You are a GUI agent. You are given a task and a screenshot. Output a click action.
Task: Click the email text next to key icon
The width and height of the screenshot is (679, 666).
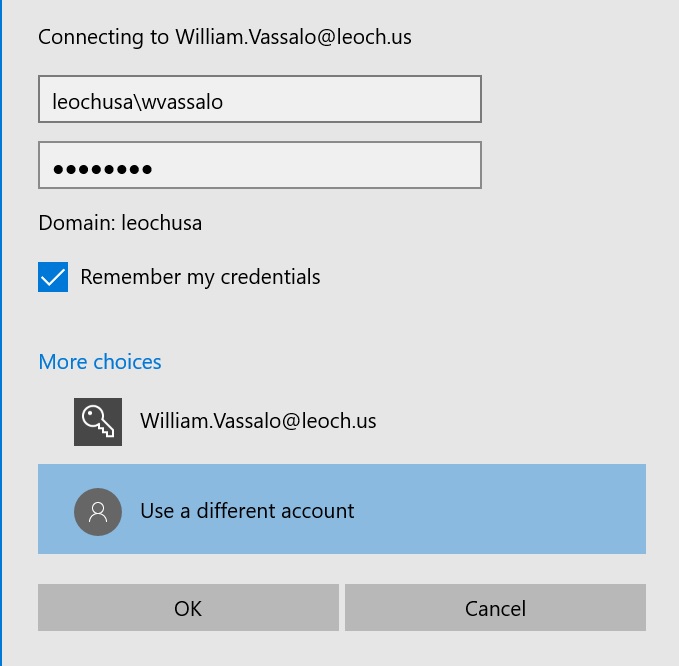(258, 421)
